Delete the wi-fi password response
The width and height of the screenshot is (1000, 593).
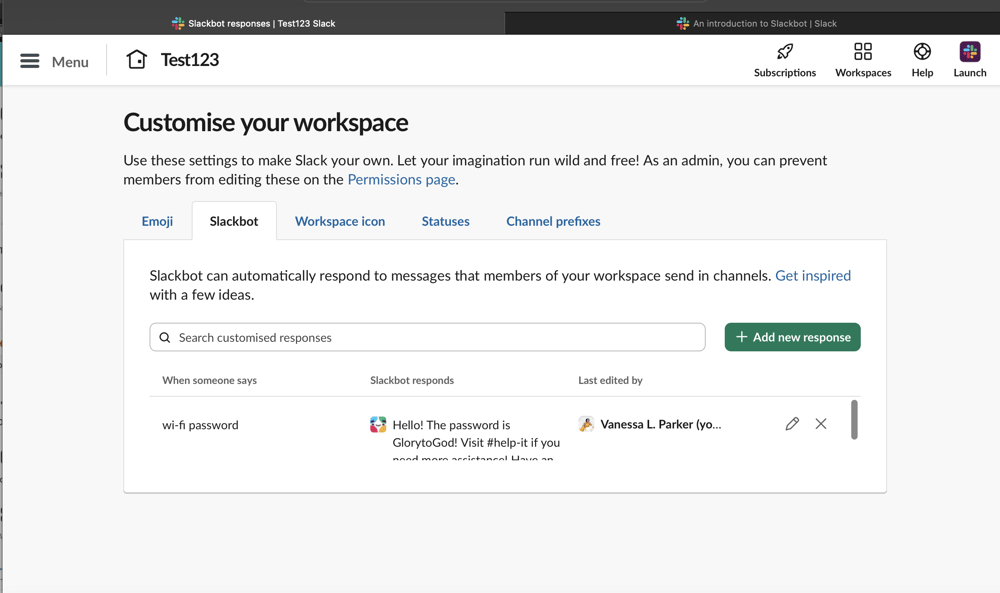click(x=821, y=424)
